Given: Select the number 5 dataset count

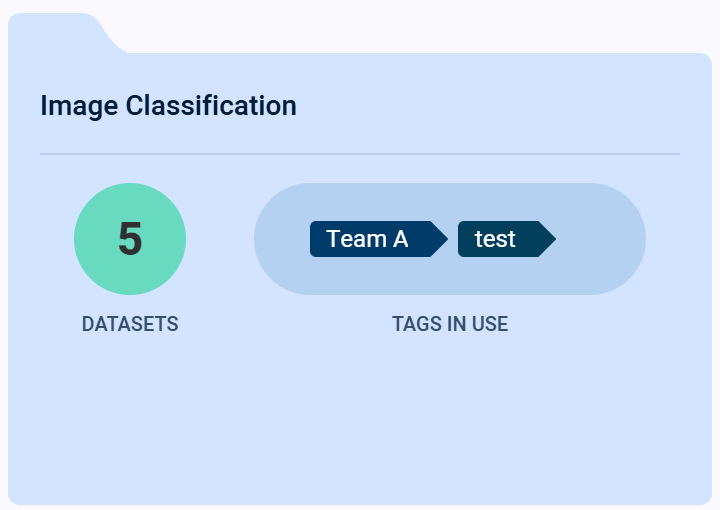Looking at the screenshot, I should (x=130, y=239).
